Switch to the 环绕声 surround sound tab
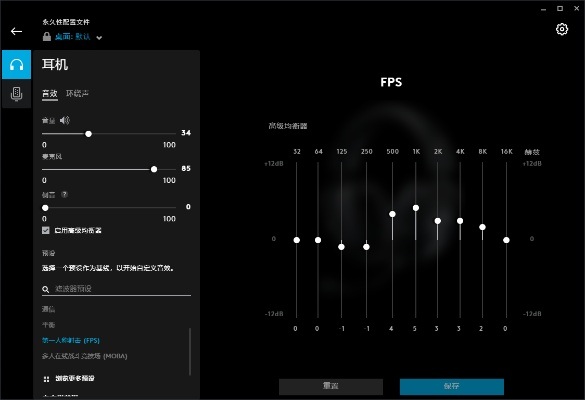585x400 pixels. coord(77,93)
